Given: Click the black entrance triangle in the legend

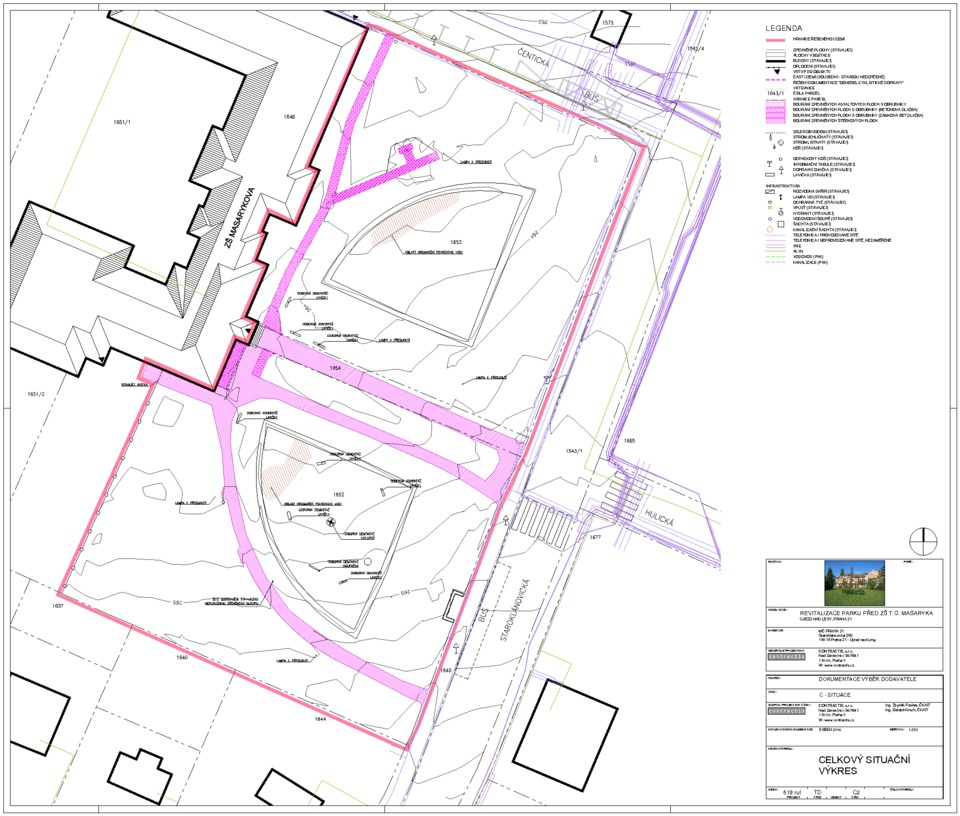Looking at the screenshot, I should point(778,71).
